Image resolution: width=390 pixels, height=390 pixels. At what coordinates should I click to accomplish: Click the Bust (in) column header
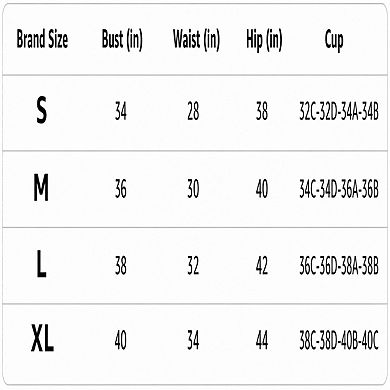(122, 40)
